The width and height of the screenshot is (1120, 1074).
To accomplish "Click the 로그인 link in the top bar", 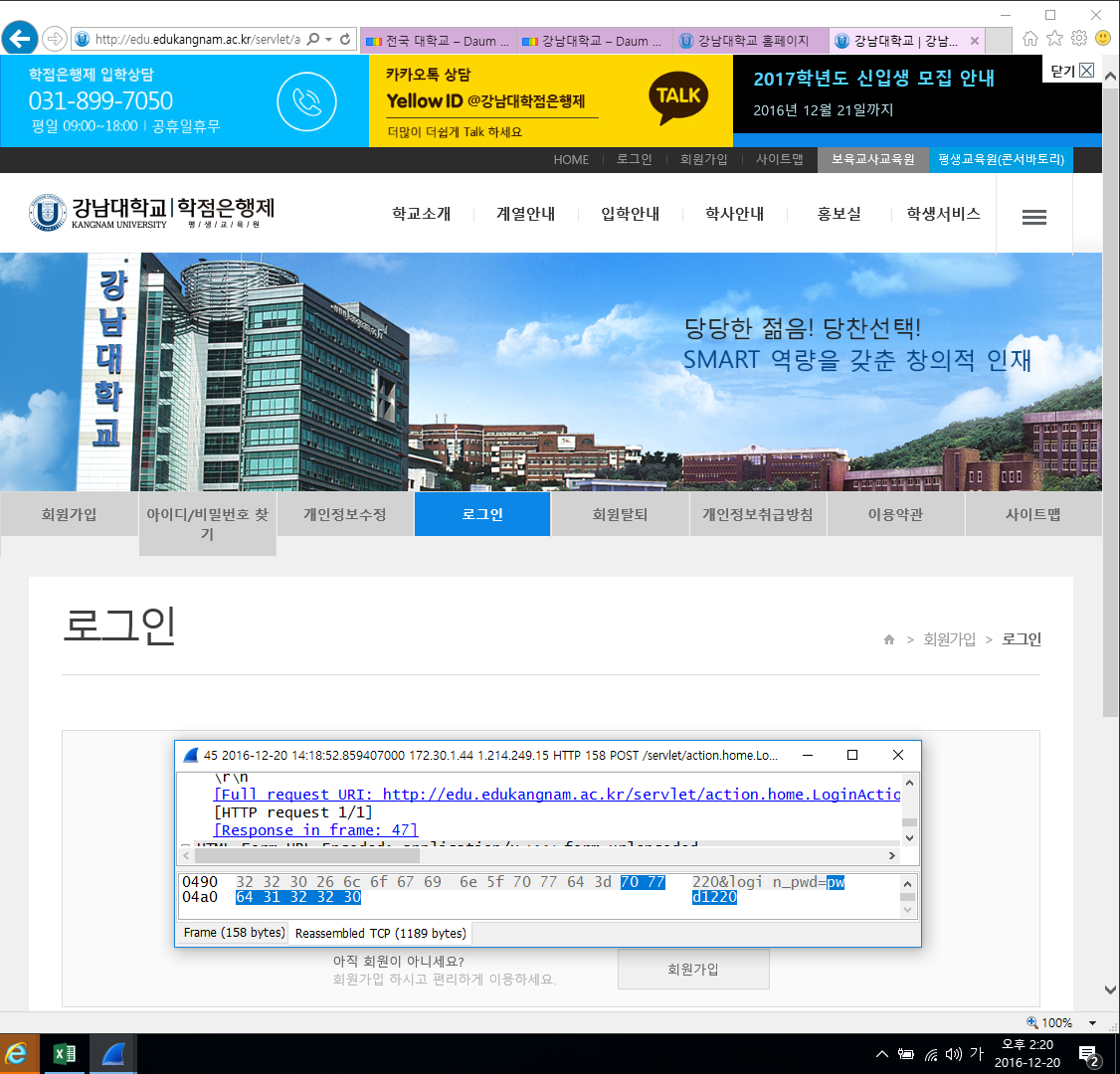I will pyautogui.click(x=635, y=159).
